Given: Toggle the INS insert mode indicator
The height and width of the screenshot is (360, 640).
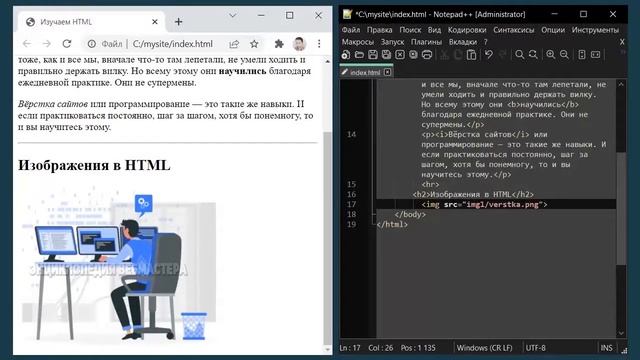Looking at the screenshot, I should [606, 348].
